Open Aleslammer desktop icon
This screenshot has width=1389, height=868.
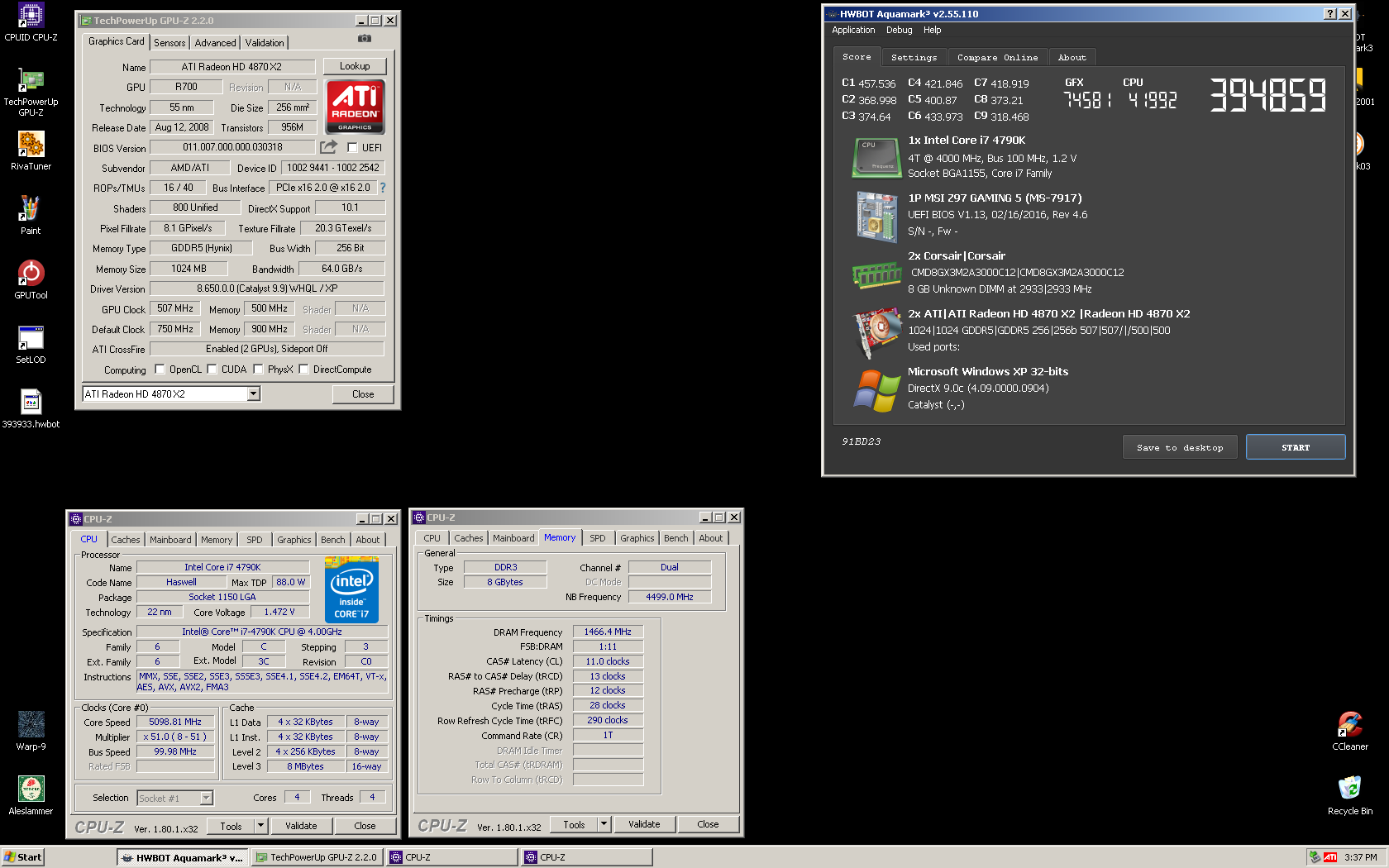click(31, 795)
